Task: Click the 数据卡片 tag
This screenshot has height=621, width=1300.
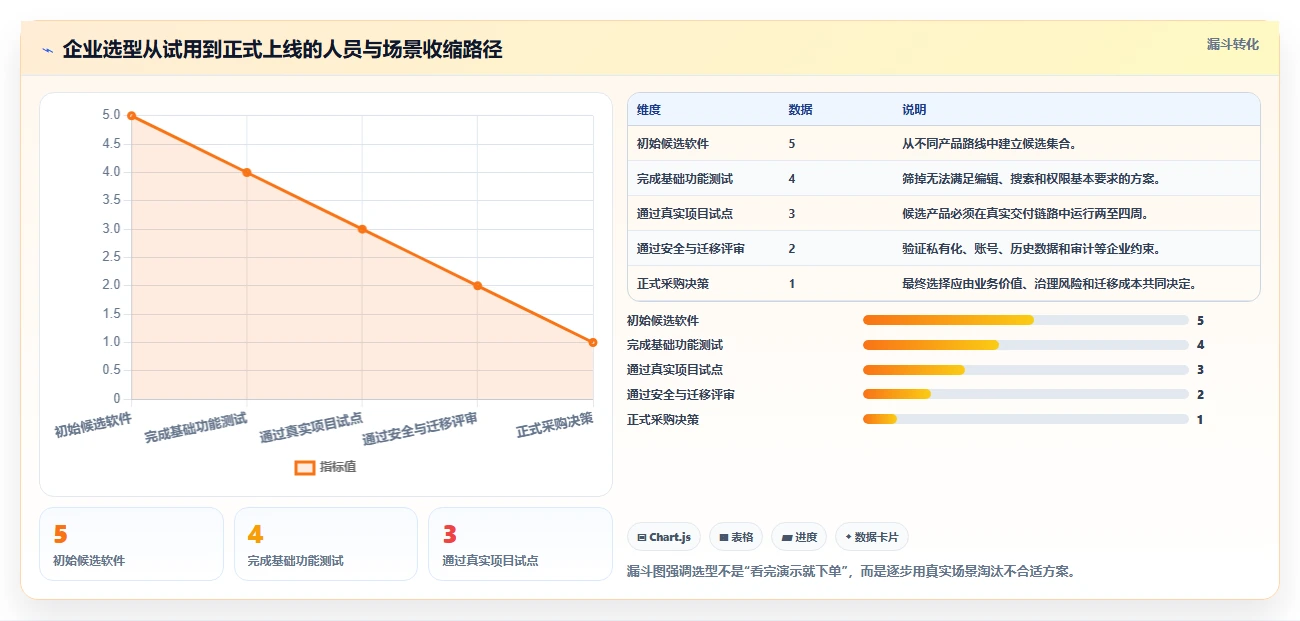Action: pyautogui.click(x=872, y=537)
